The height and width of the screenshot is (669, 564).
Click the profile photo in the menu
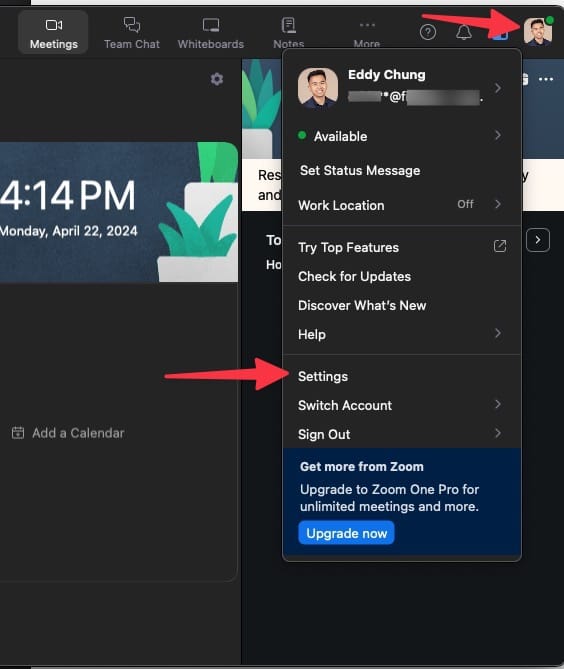point(318,87)
